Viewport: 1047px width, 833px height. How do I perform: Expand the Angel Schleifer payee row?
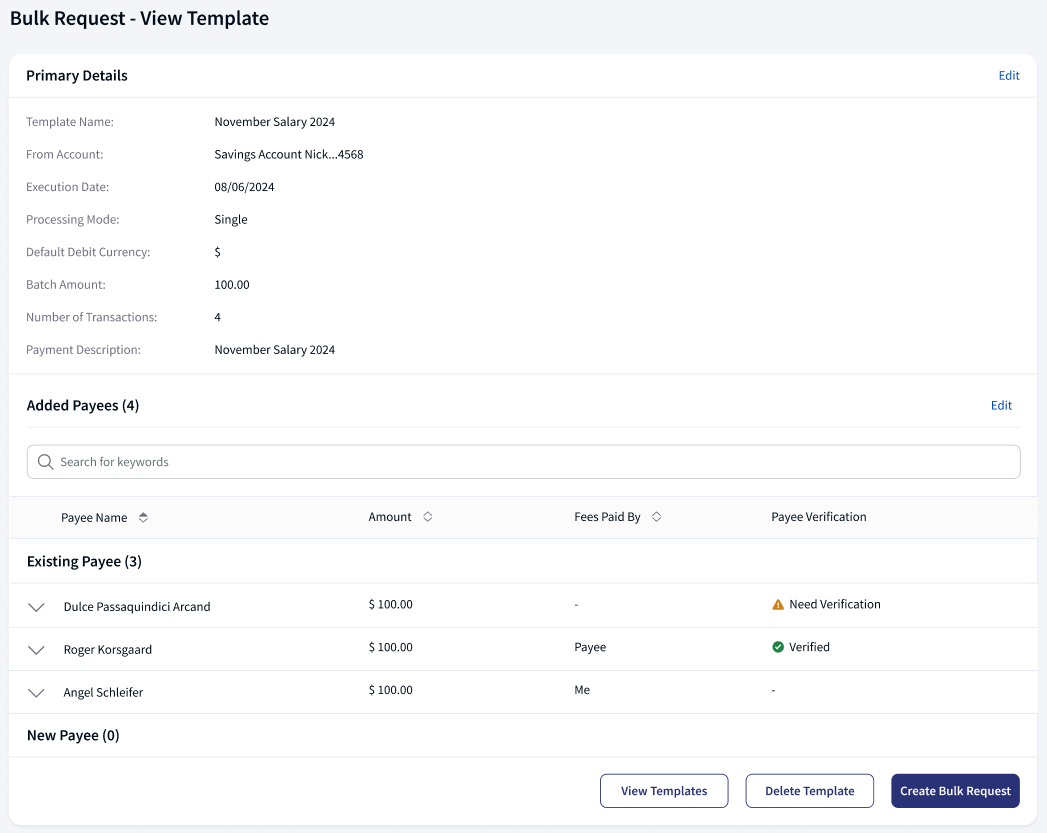coord(36,693)
